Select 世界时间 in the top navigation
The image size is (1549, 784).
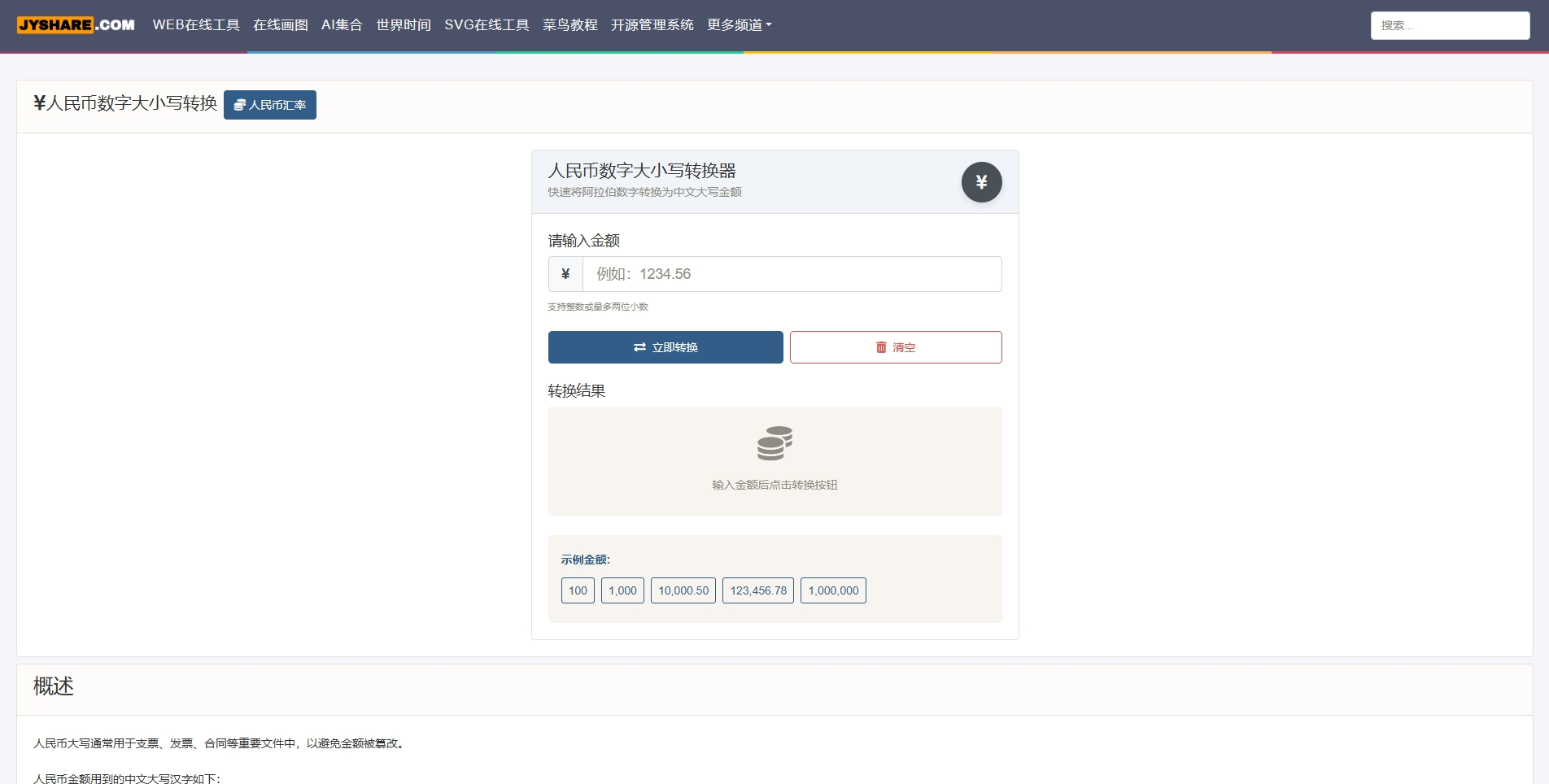[404, 25]
